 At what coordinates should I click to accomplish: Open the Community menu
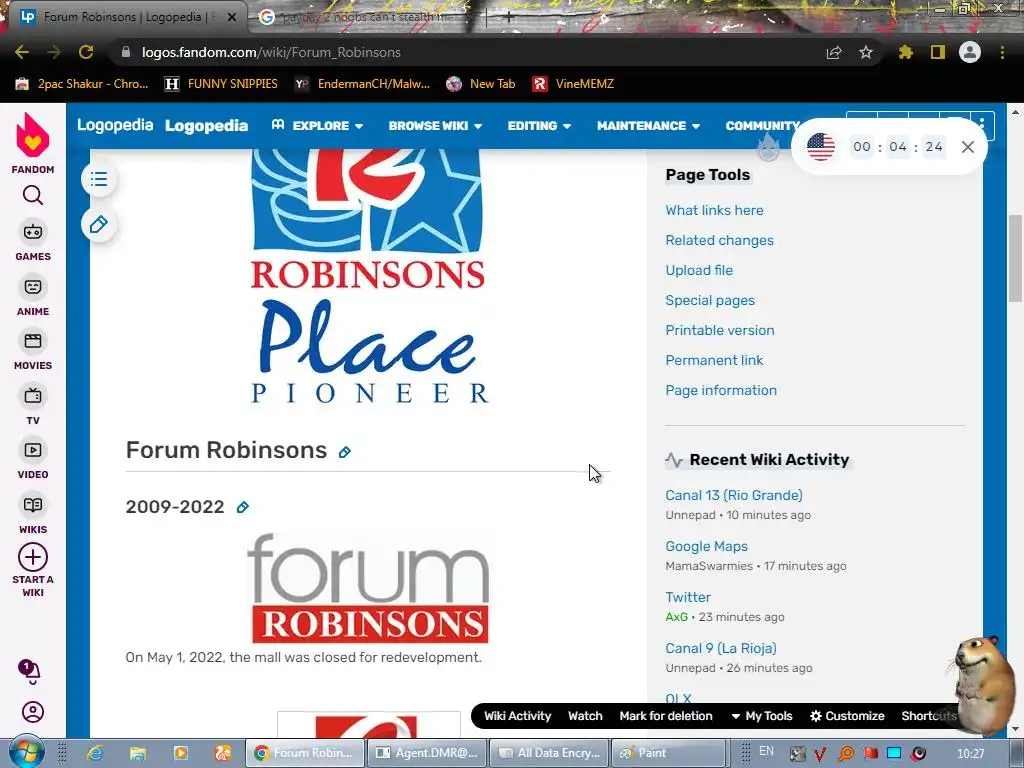pyautogui.click(x=762, y=126)
